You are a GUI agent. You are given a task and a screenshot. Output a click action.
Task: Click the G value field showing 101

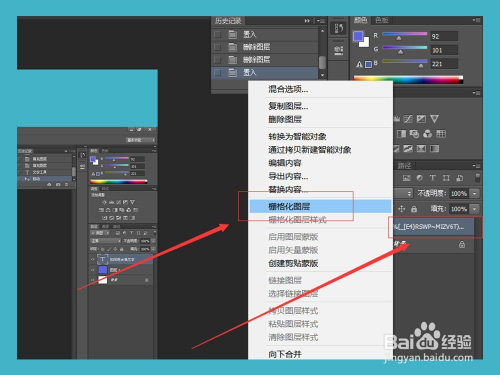coord(444,50)
